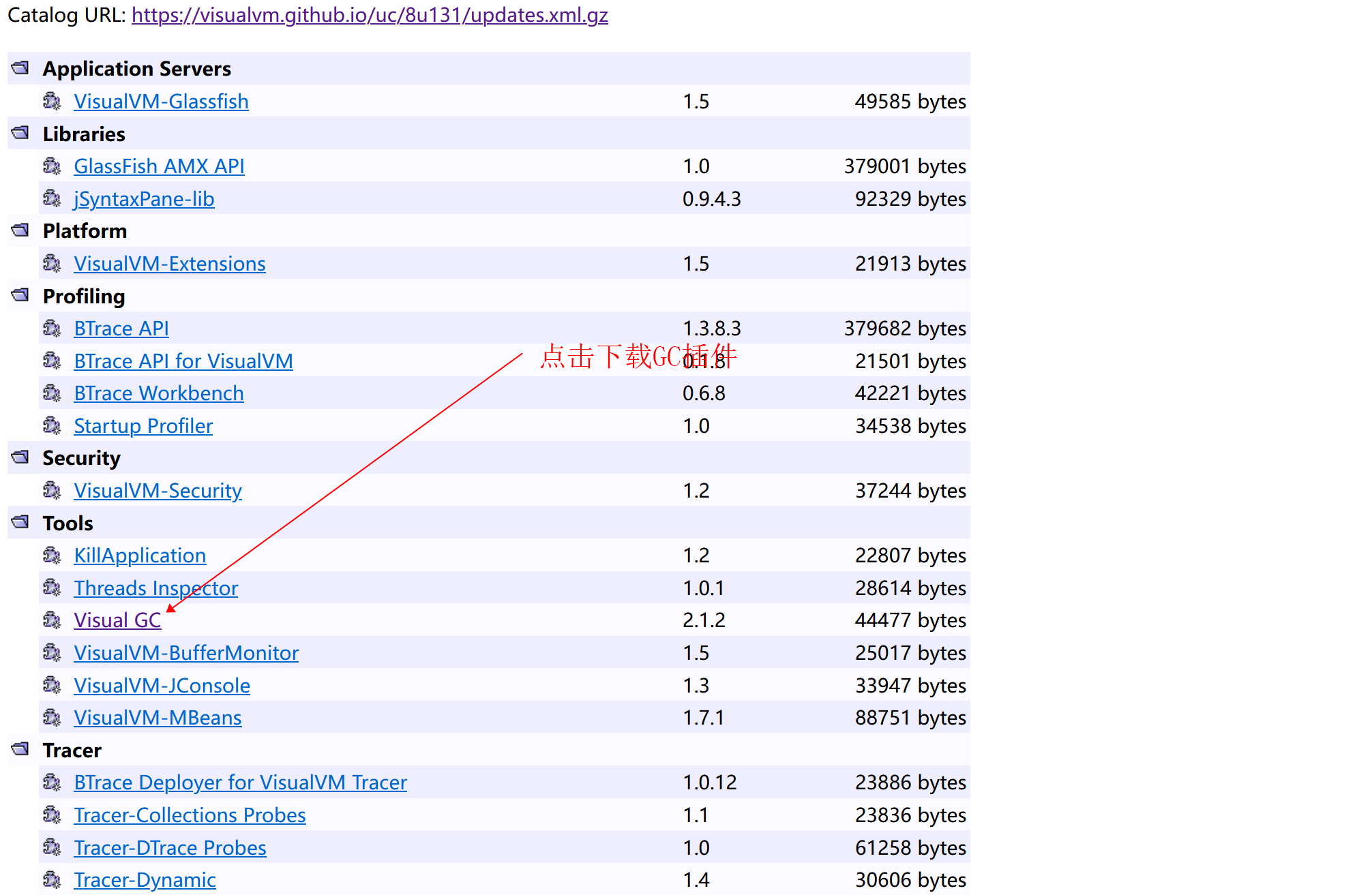Click plugin icon next to VisualVM-BufferMonitor
1372x895 pixels.
coord(52,652)
